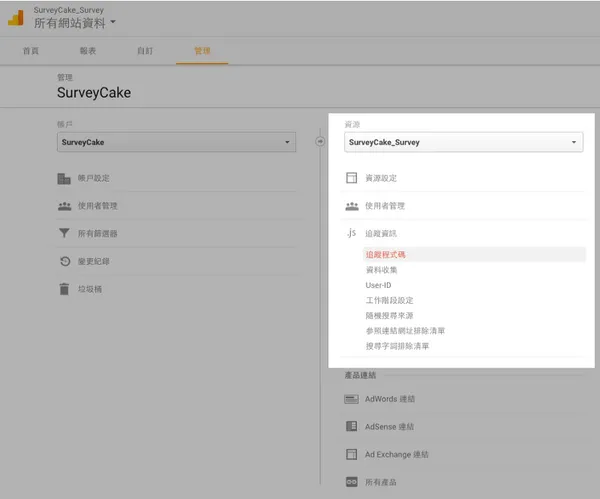Image resolution: width=600 pixels, height=499 pixels.
Task: Select 搜尋字詞排除清單 search term exclusion
Action: click(x=397, y=346)
